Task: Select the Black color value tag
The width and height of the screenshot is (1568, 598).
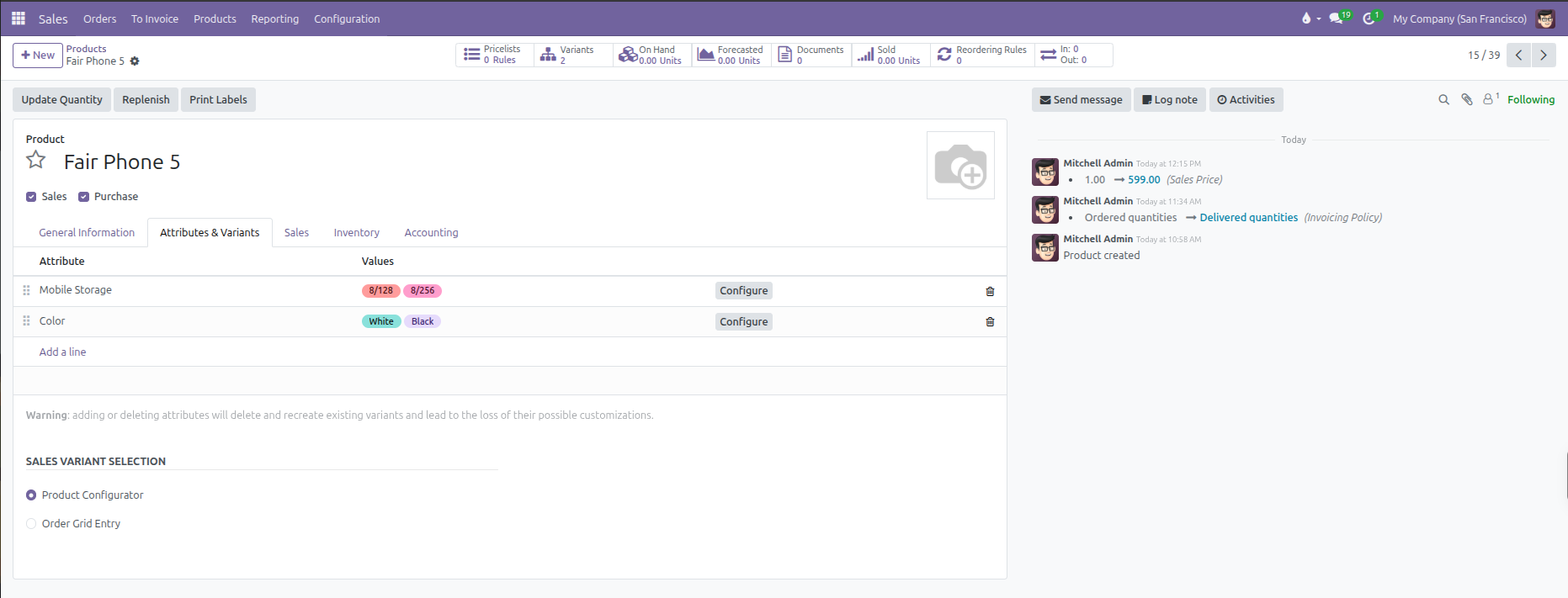Action: pyautogui.click(x=423, y=321)
